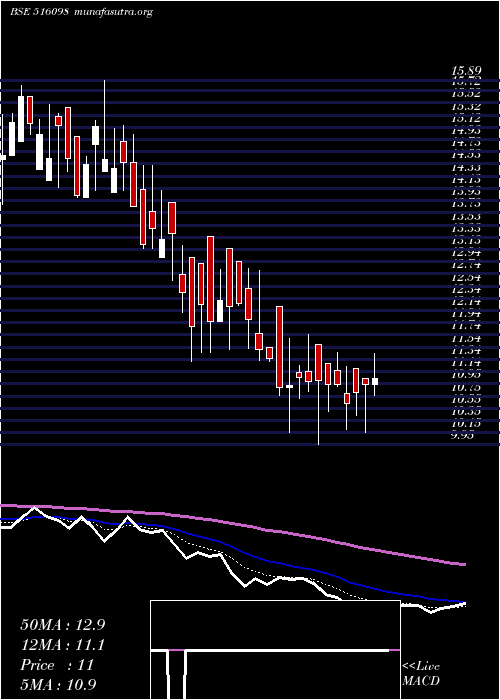Viewport: 500px width, 700px height.
Task: Click the 50MA : 12.9 readout
Action: [x=63, y=625]
